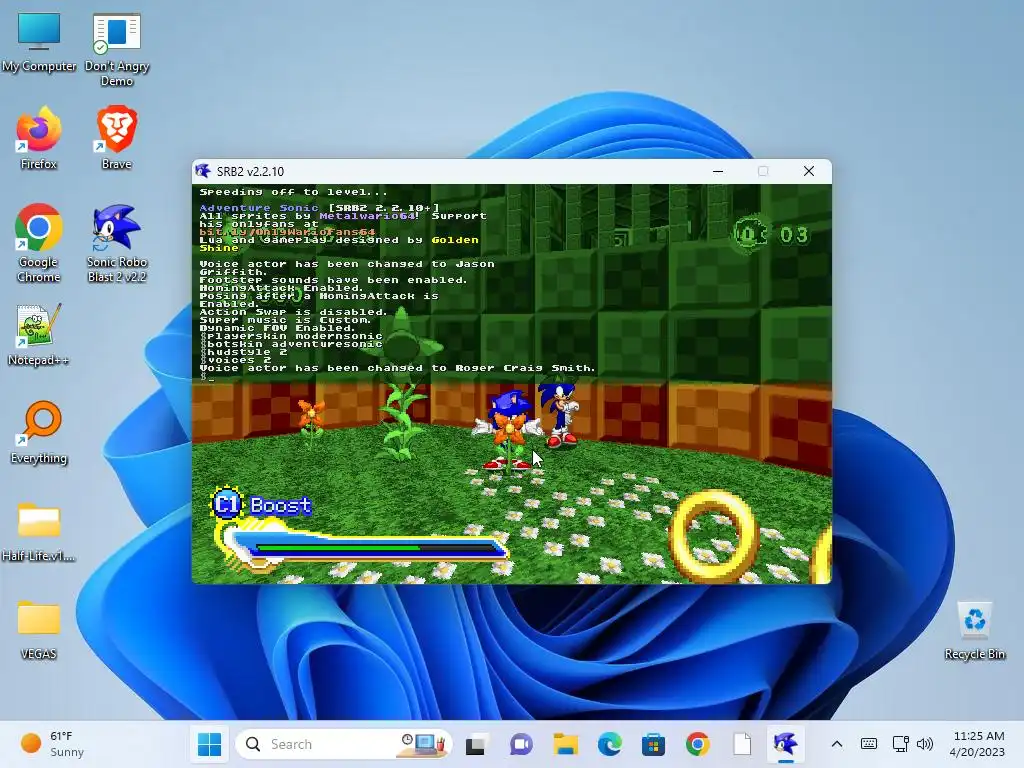The height and width of the screenshot is (768, 1024).
Task: Click the 'voices 2' console line
Action: click(x=239, y=360)
